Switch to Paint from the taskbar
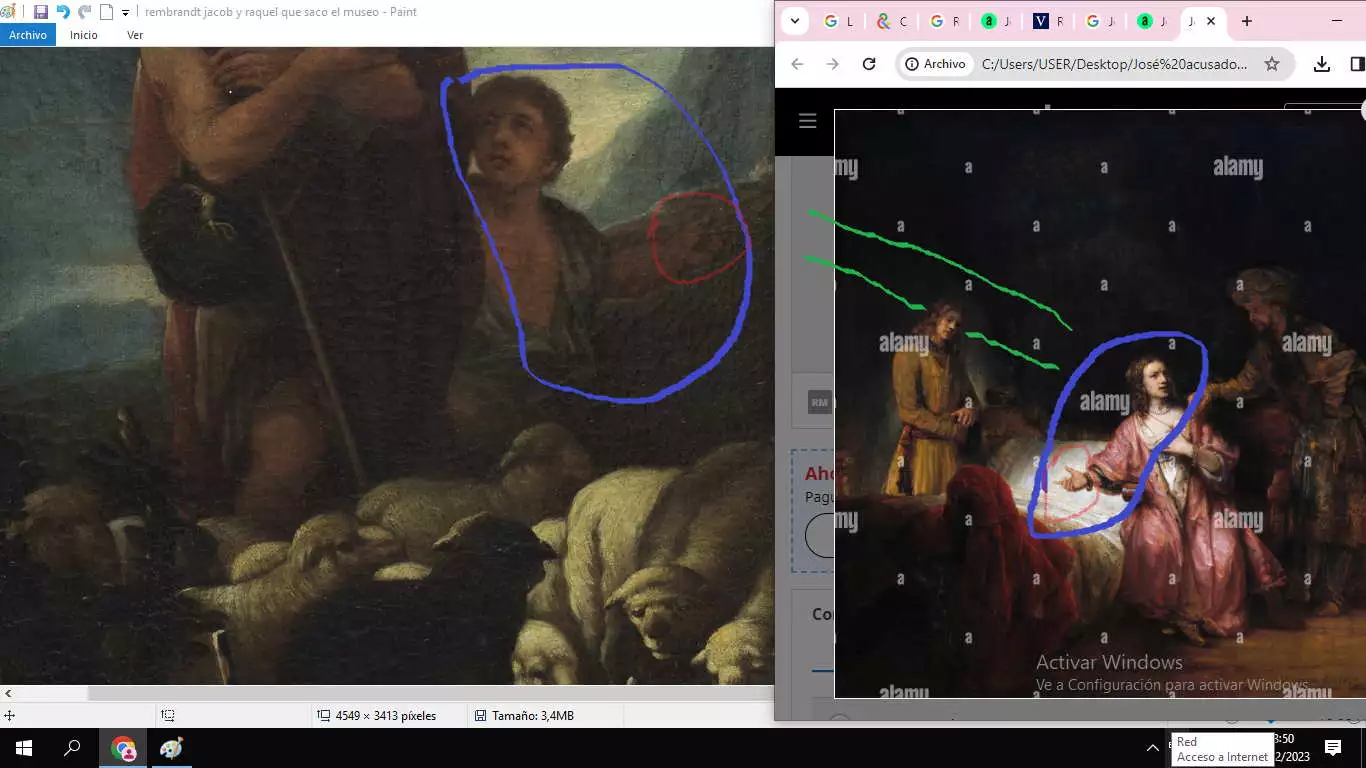Viewport: 1366px width, 768px height. point(172,748)
